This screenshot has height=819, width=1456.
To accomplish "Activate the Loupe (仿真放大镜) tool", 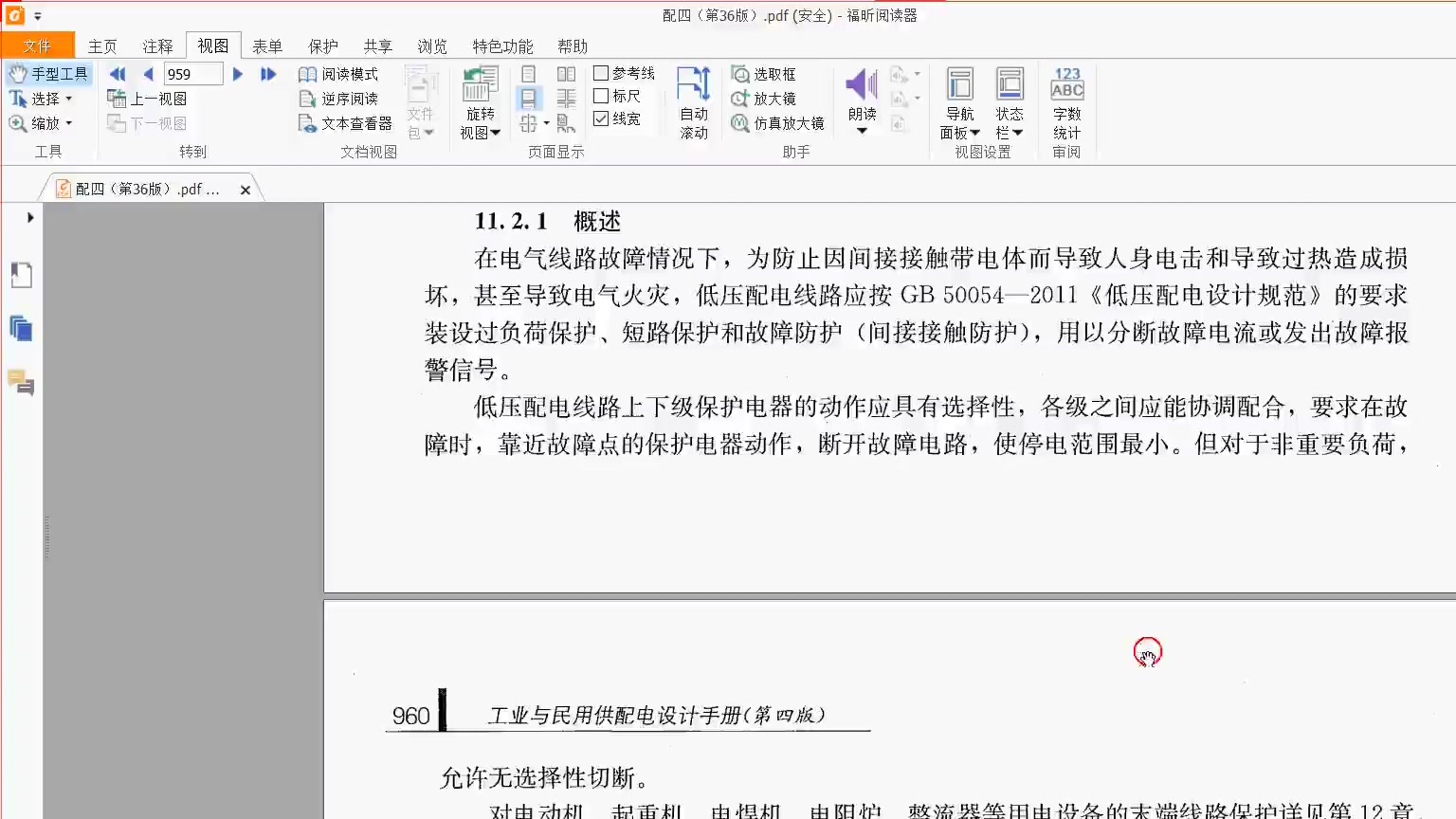I will coord(777,123).
